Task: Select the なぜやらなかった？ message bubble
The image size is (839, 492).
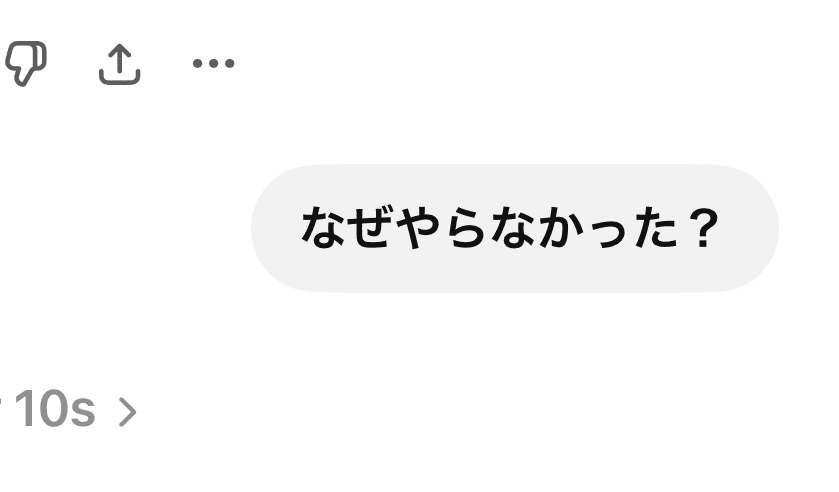Action: pyautogui.click(x=515, y=228)
